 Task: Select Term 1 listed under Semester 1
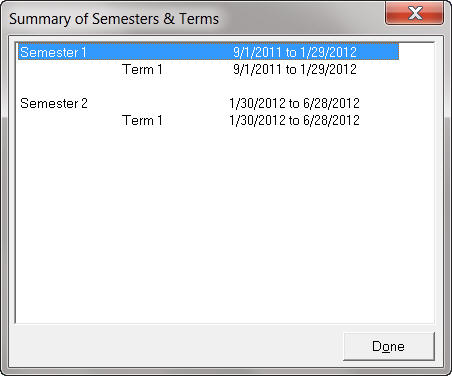tap(142, 69)
